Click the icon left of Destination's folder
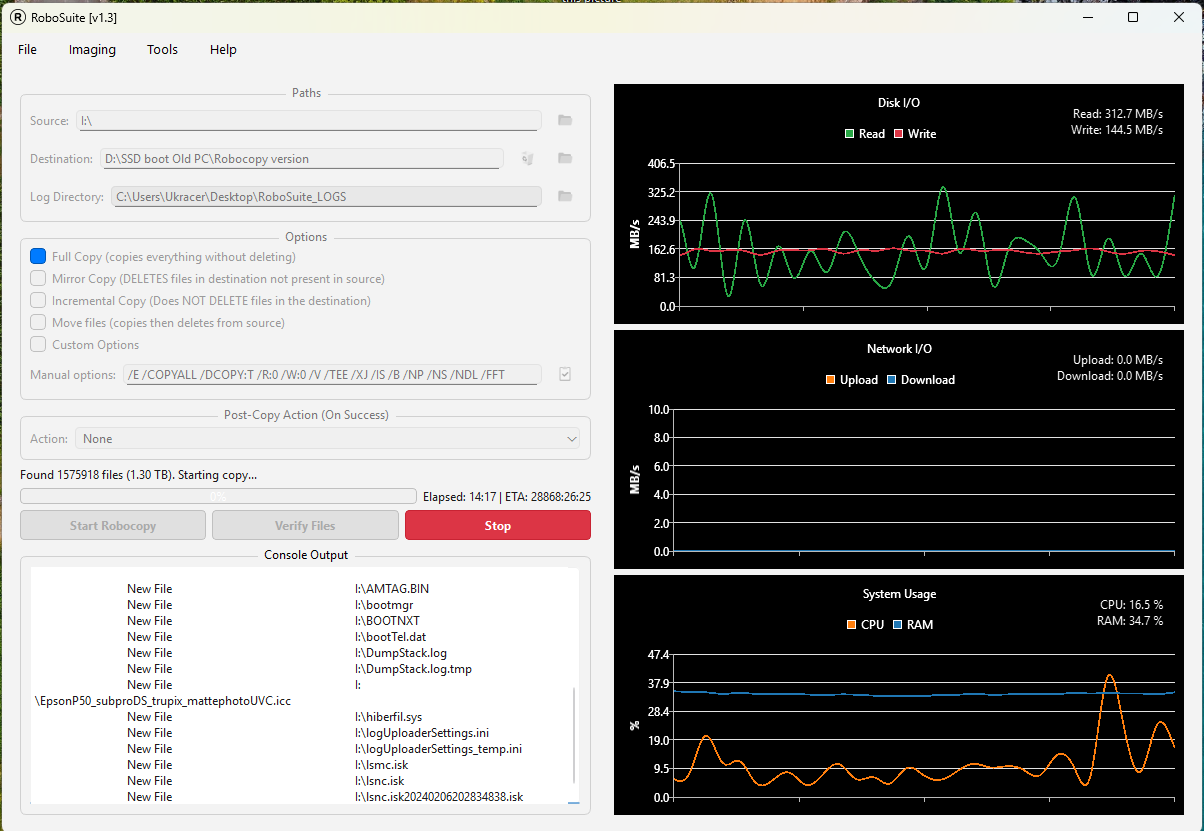 tap(528, 158)
